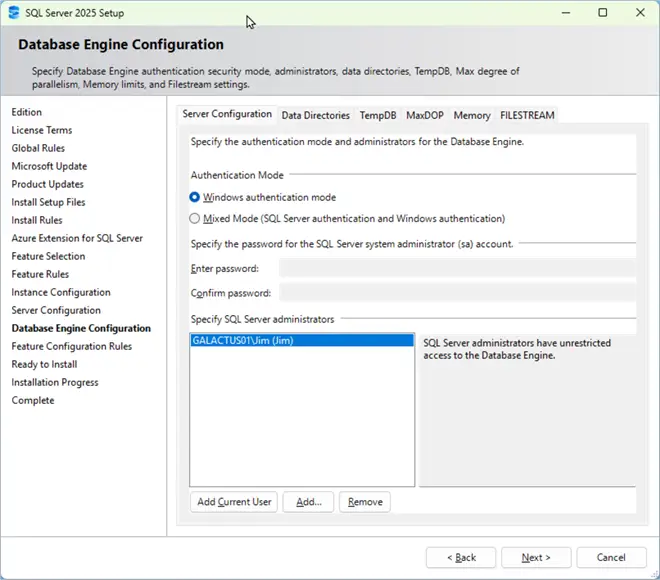Click Complete step in sidebar
660x580 pixels.
click(x=33, y=400)
